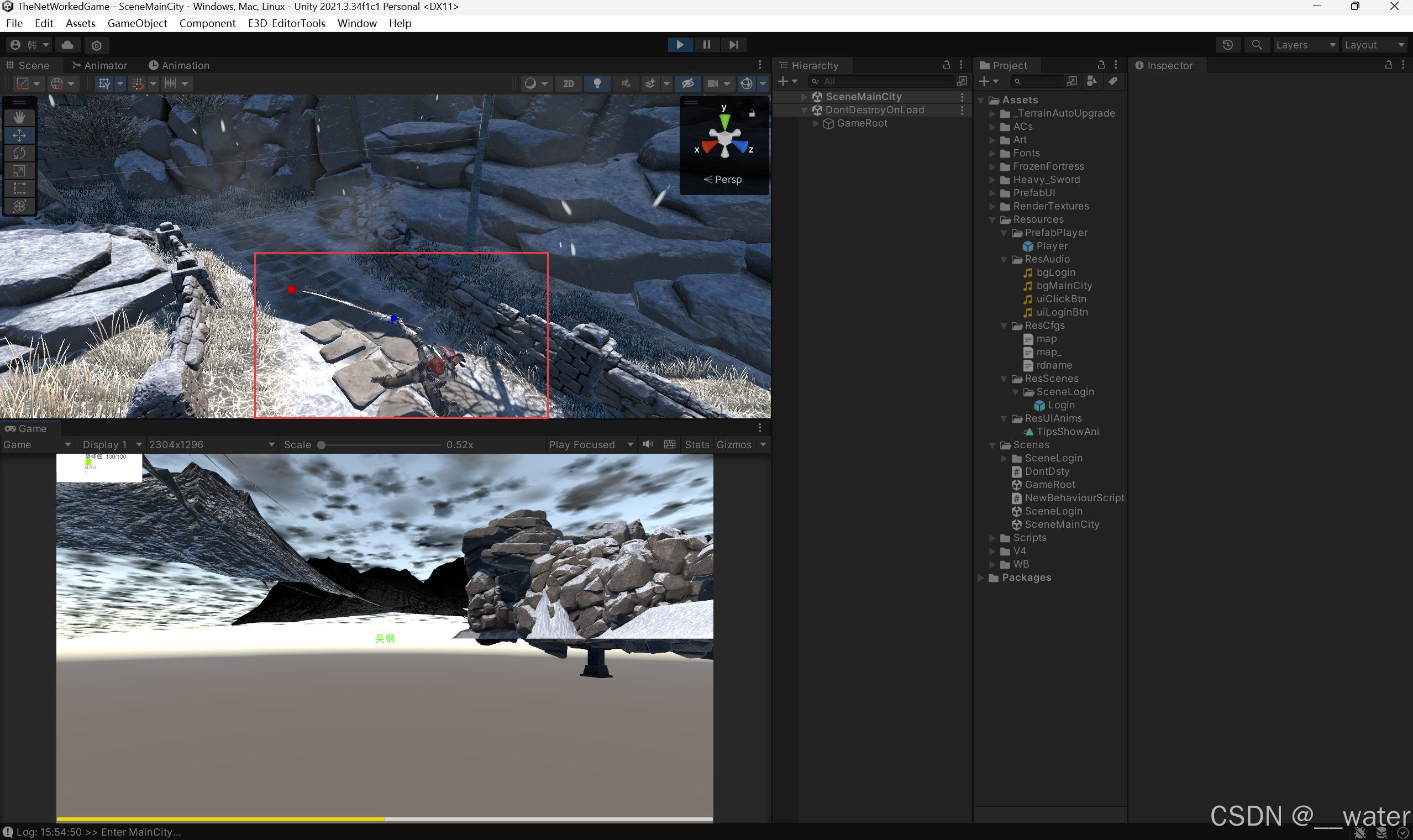Click the Gizmos button in Game view
Viewport: 1413px width, 840px height.
pyautogui.click(x=733, y=444)
